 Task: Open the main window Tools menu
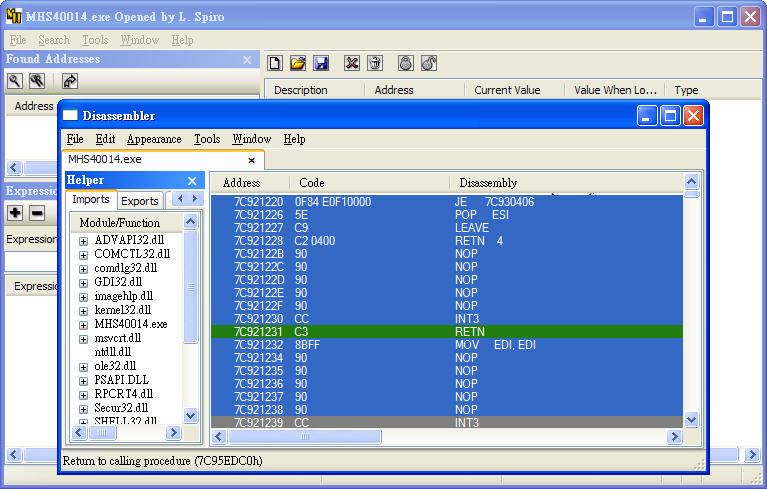pos(95,40)
